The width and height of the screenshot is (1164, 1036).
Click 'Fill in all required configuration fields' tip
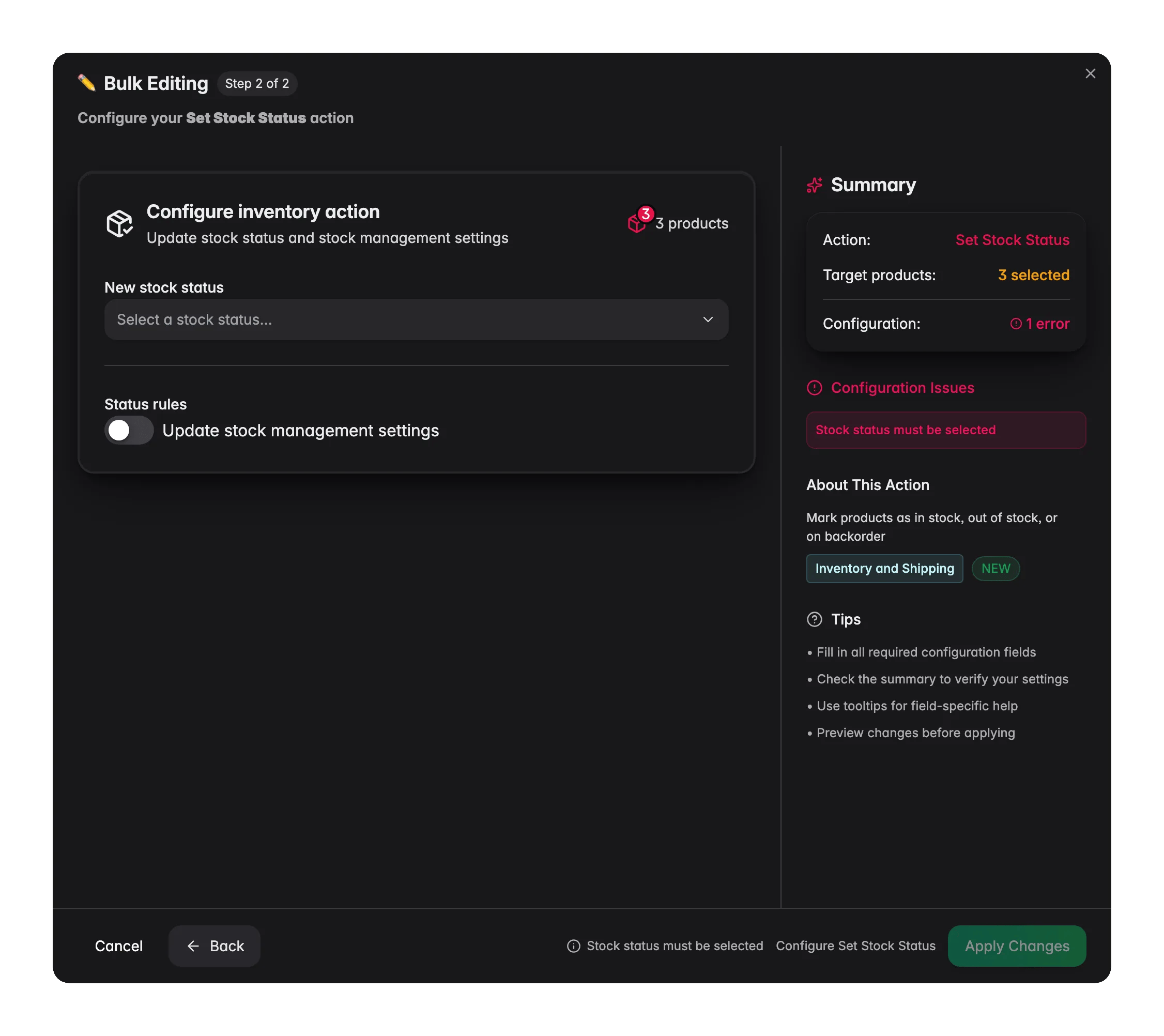926,652
